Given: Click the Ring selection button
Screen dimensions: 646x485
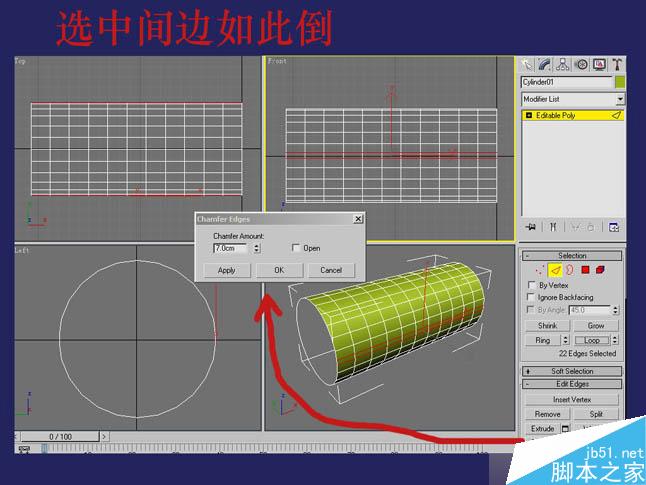Looking at the screenshot, I should 543,340.
